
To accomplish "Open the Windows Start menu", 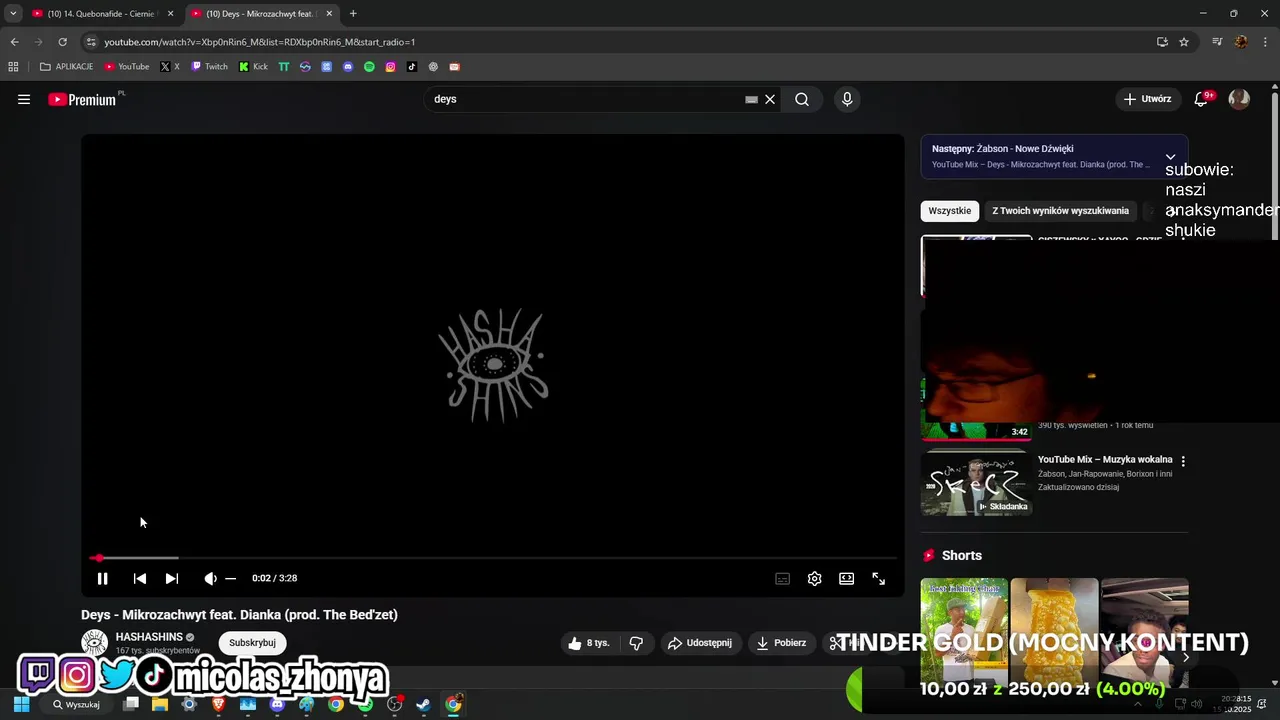I will coord(21,704).
